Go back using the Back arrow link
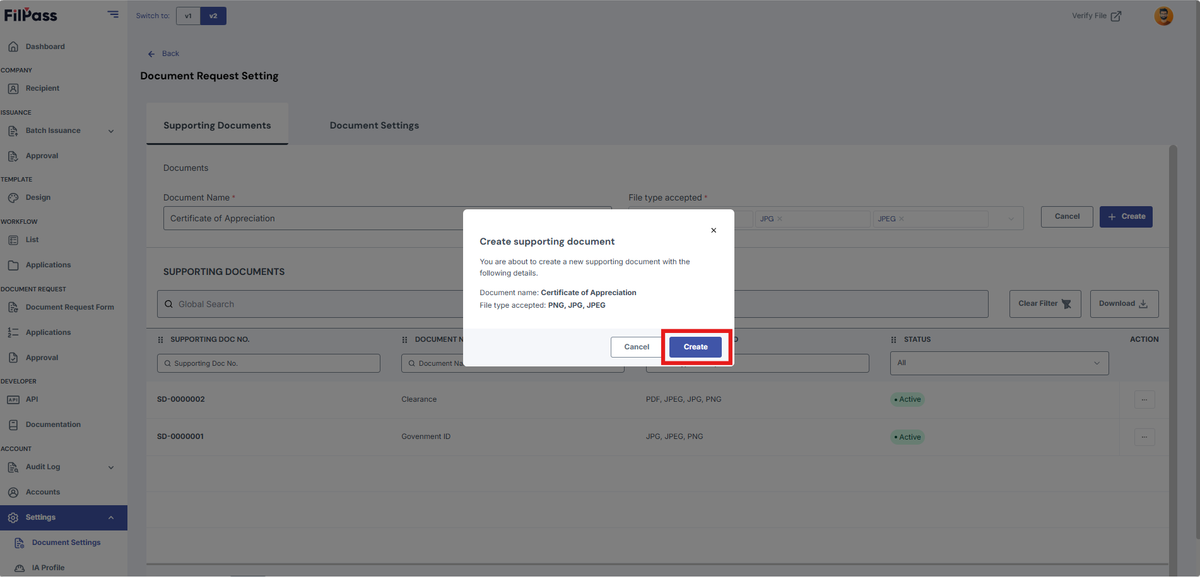This screenshot has height=577, width=1200. (164, 53)
